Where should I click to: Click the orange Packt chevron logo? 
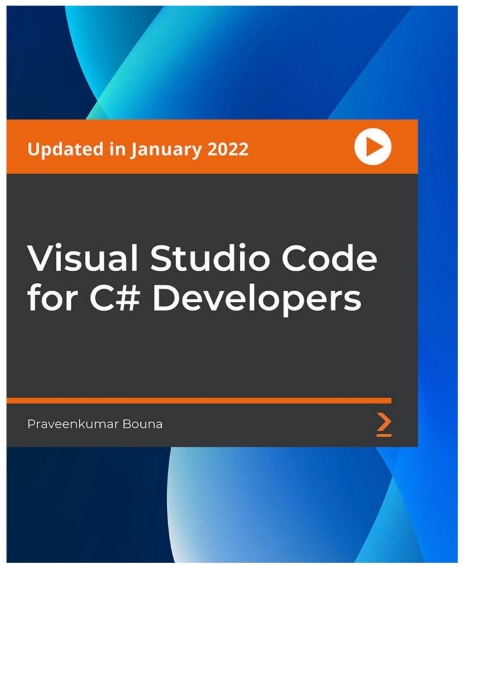coord(384,425)
